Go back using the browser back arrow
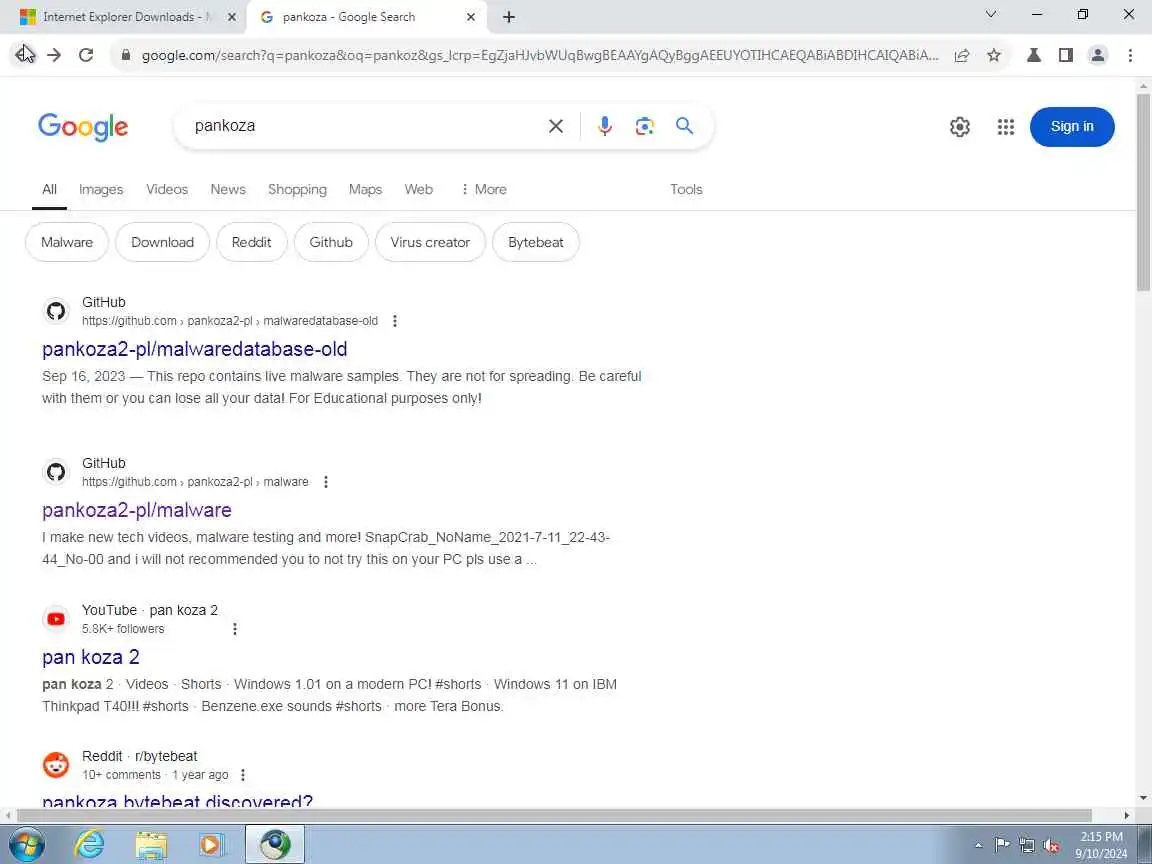Image resolution: width=1152 pixels, height=864 pixels. (x=23, y=55)
